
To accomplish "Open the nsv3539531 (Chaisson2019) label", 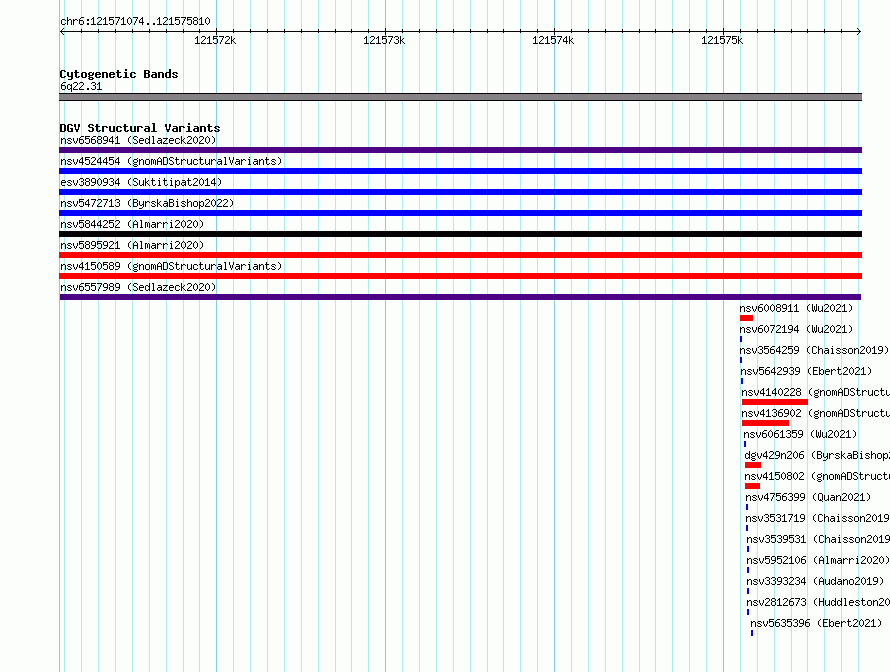I will click(818, 539).
